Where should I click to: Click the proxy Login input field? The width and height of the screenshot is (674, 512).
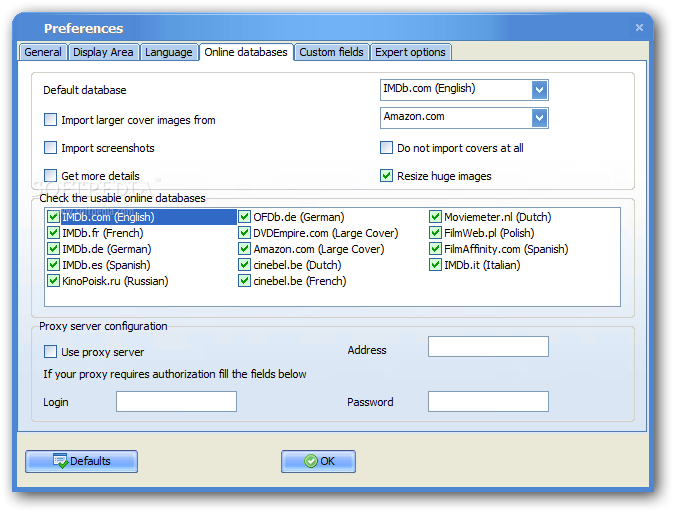click(x=176, y=402)
